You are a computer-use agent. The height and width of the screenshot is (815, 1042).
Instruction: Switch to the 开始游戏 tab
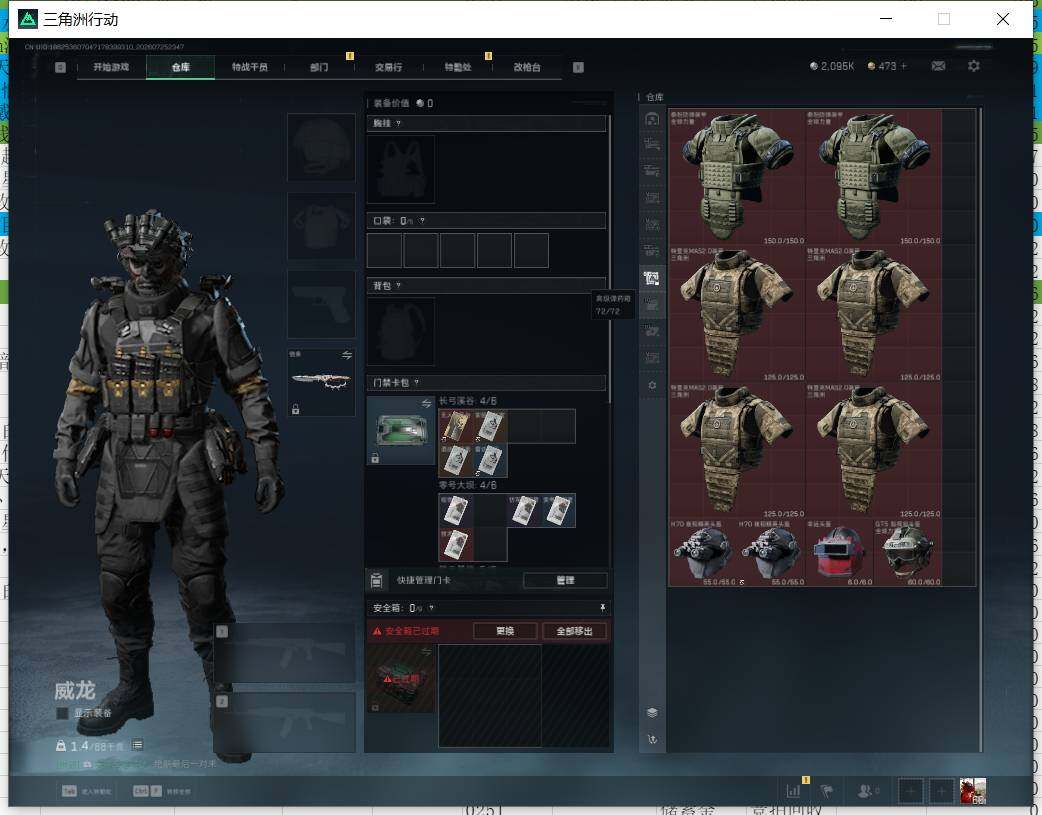[111, 67]
